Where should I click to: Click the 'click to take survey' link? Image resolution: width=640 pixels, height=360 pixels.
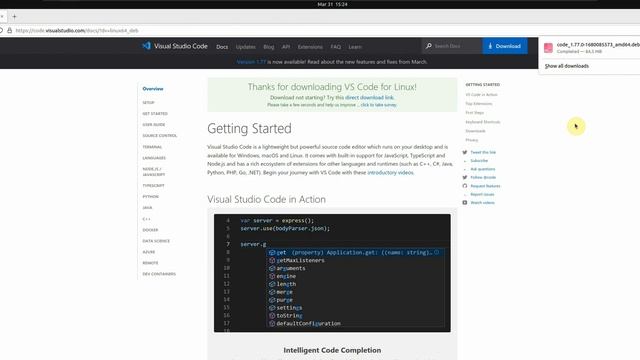tap(378, 105)
